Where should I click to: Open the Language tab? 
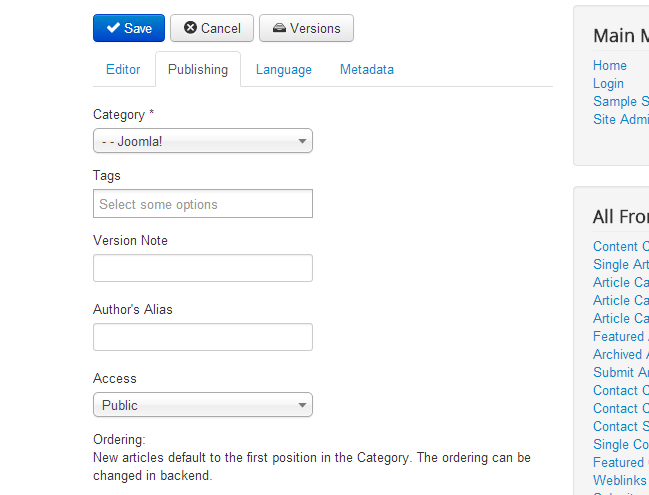(283, 70)
